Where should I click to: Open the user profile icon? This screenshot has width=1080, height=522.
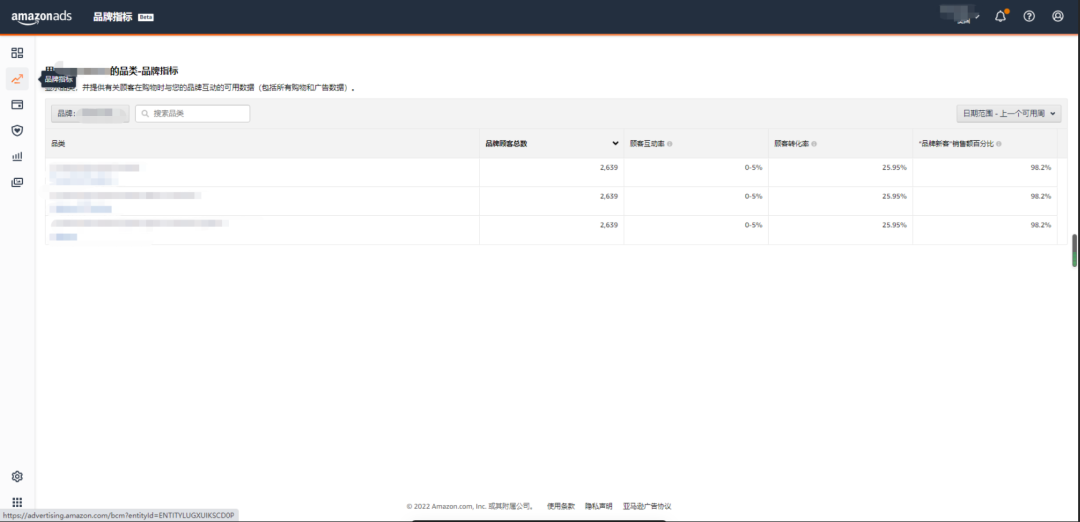pyautogui.click(x=1058, y=16)
